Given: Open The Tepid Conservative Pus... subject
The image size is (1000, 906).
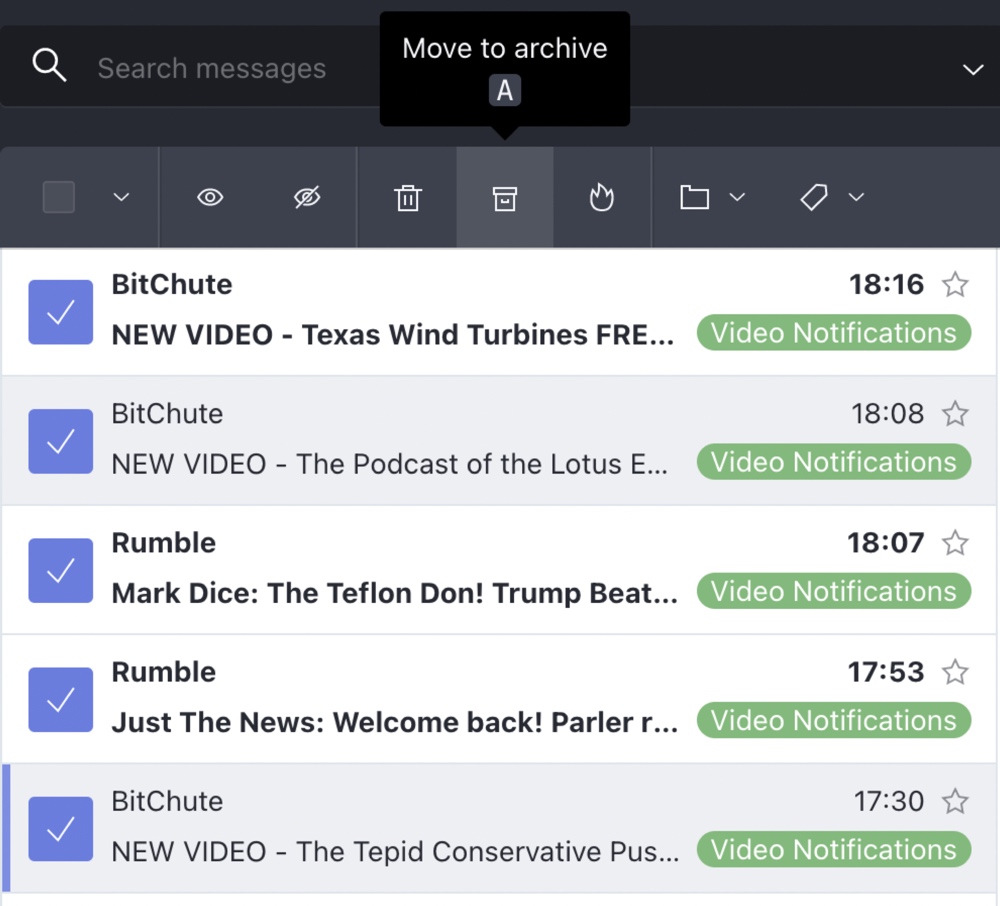Looking at the screenshot, I should click(x=395, y=852).
